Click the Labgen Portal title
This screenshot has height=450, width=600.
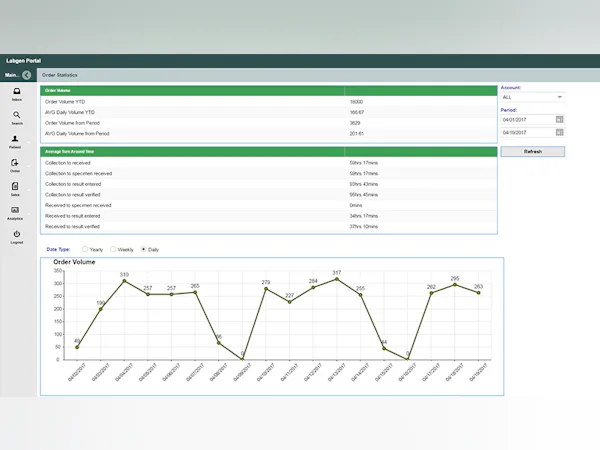pyautogui.click(x=23, y=60)
